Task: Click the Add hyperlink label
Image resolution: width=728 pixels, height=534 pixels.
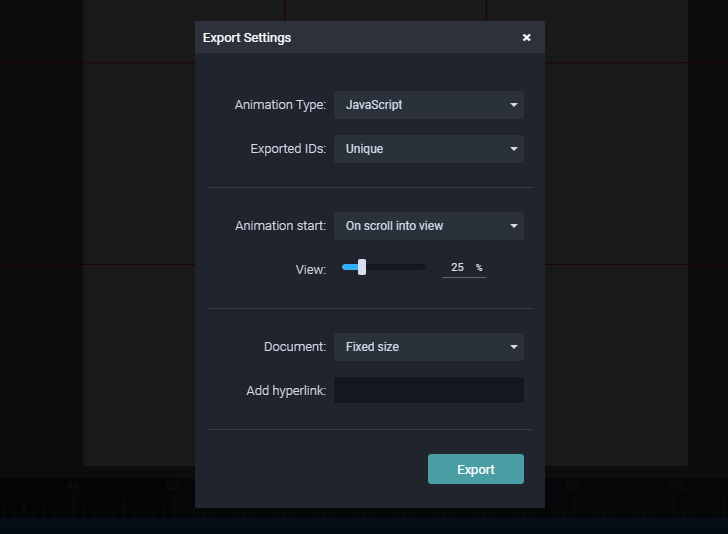Action: coord(286,391)
